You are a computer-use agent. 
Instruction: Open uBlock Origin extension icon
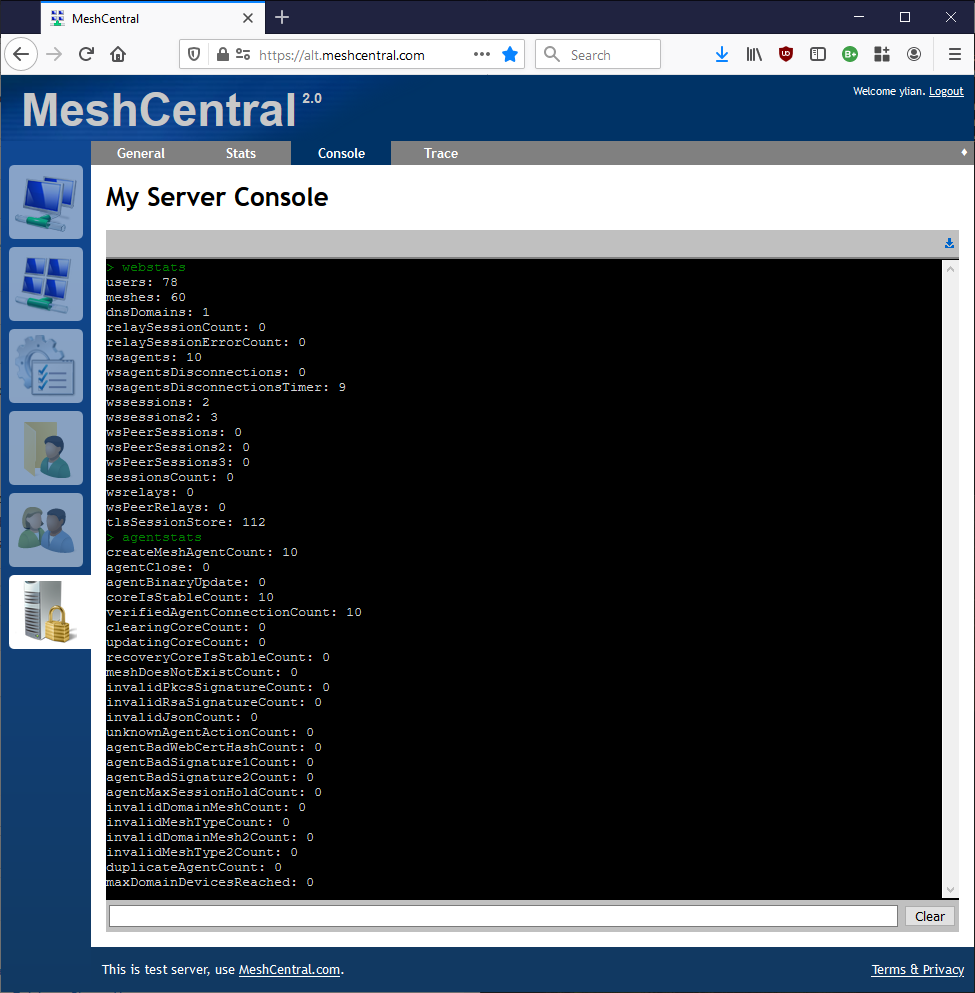(x=786, y=54)
